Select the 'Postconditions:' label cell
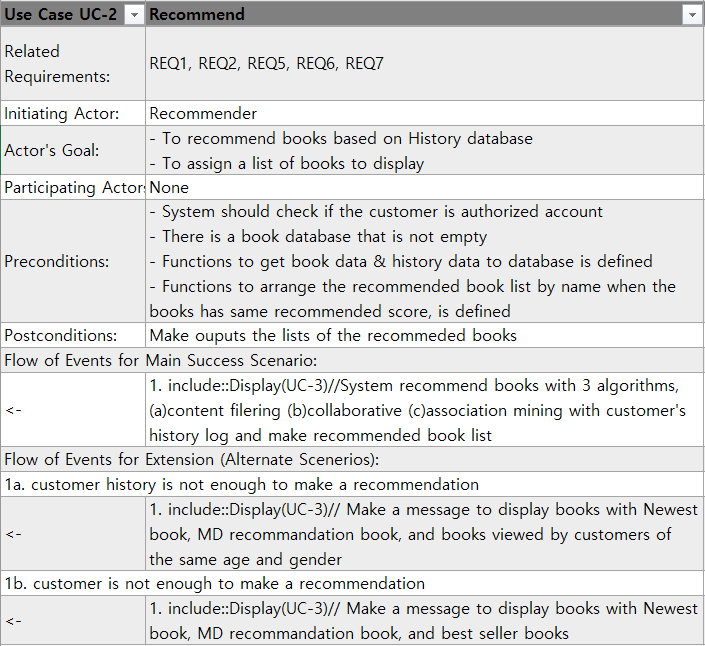This screenshot has width=705, height=646. tap(73, 335)
